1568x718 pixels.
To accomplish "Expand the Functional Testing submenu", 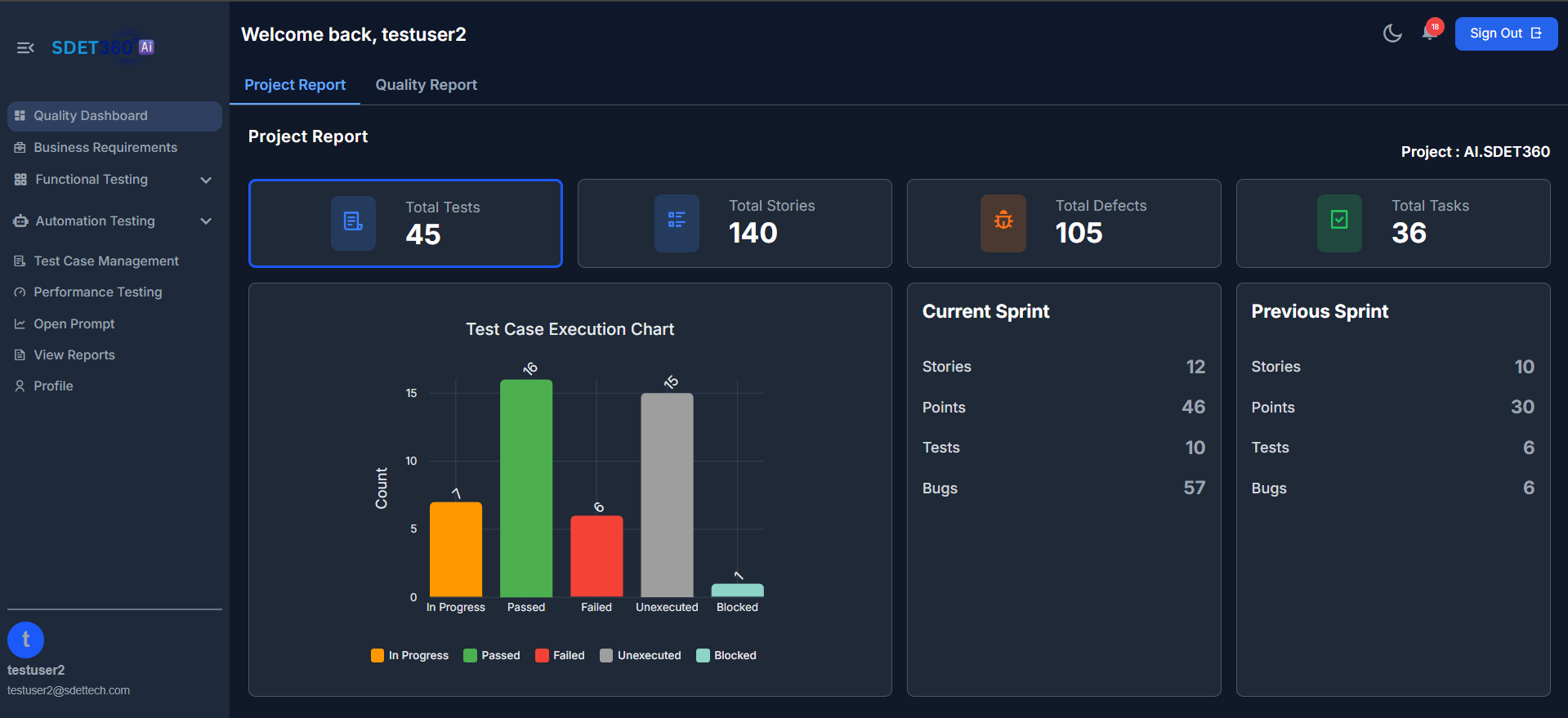I will click(206, 180).
